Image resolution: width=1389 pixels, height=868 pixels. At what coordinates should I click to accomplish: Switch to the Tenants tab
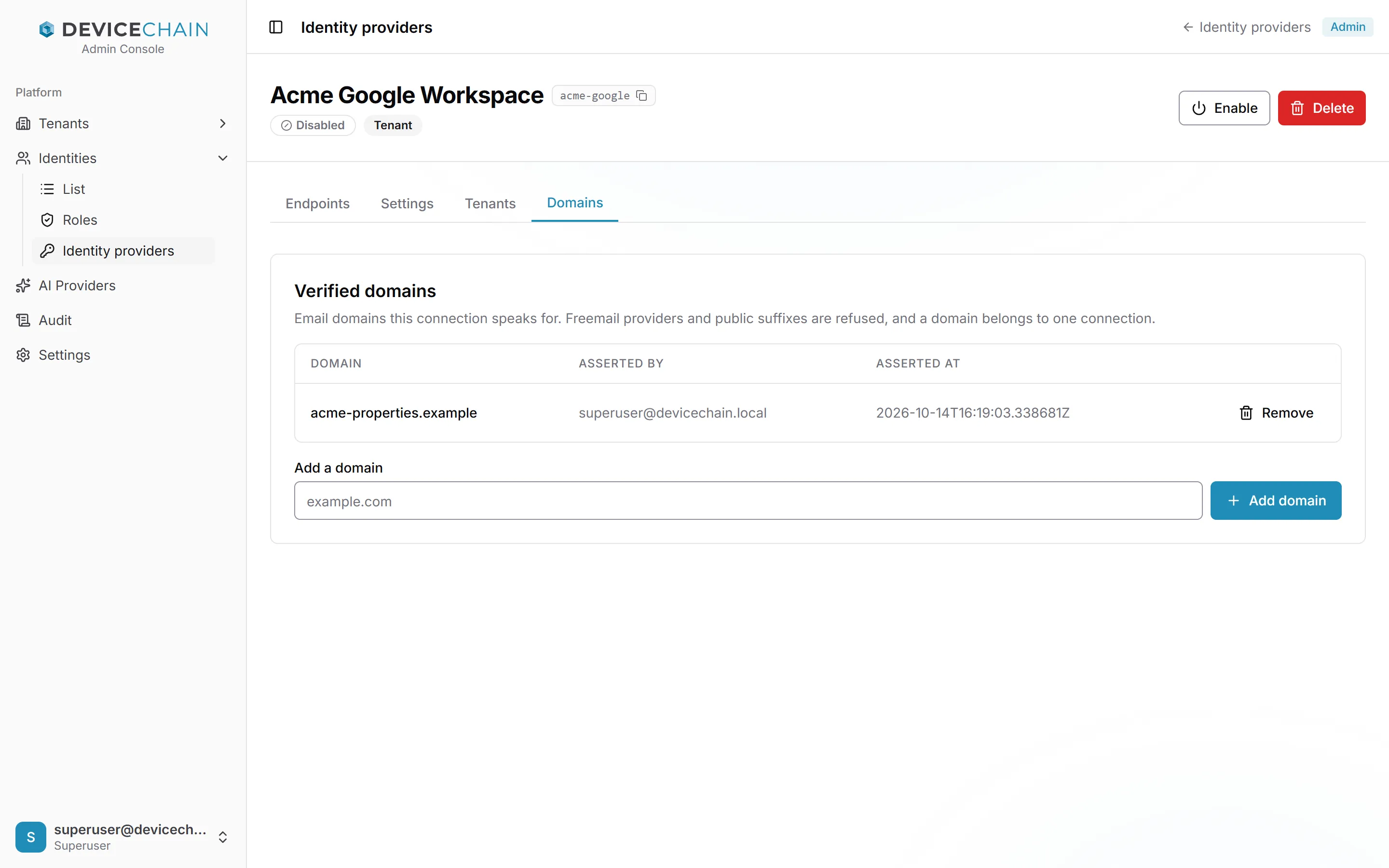[x=490, y=203]
